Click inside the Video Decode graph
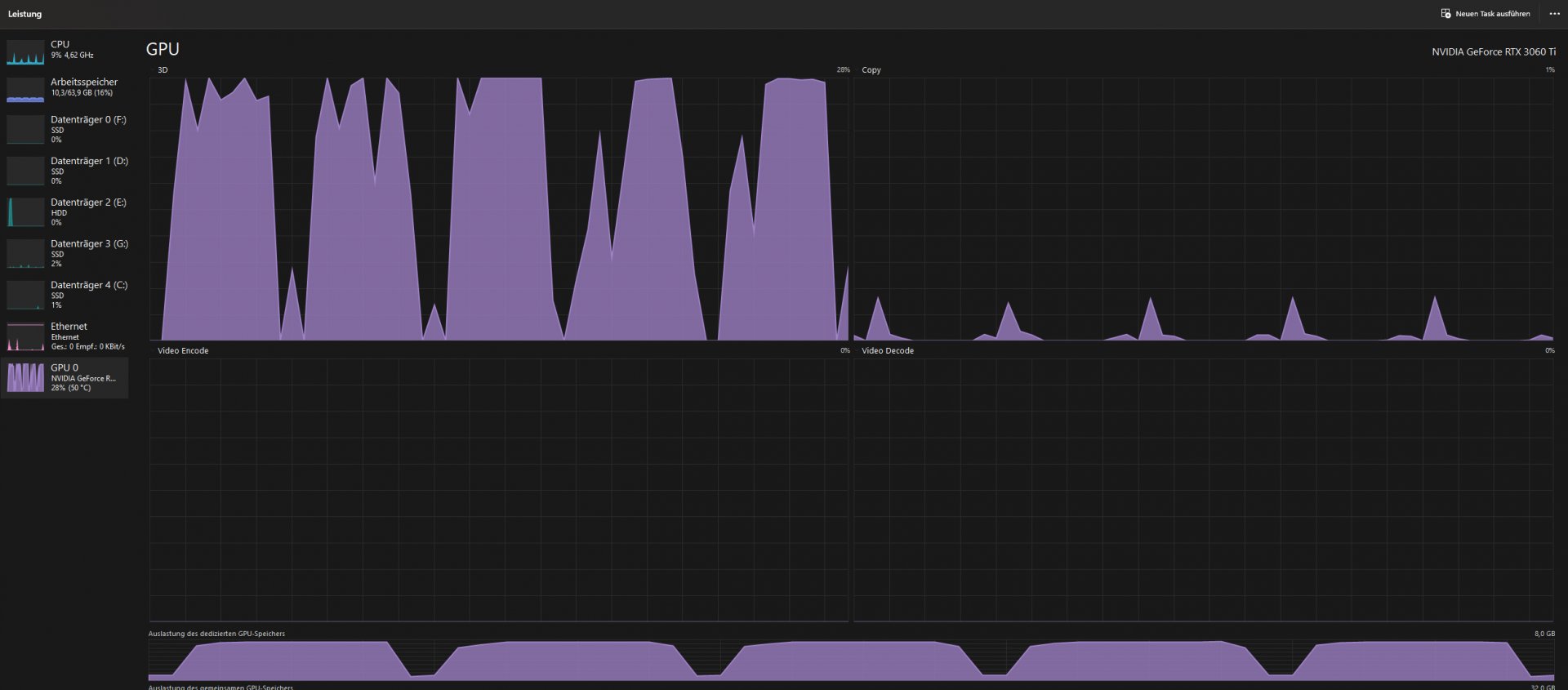 1204,490
